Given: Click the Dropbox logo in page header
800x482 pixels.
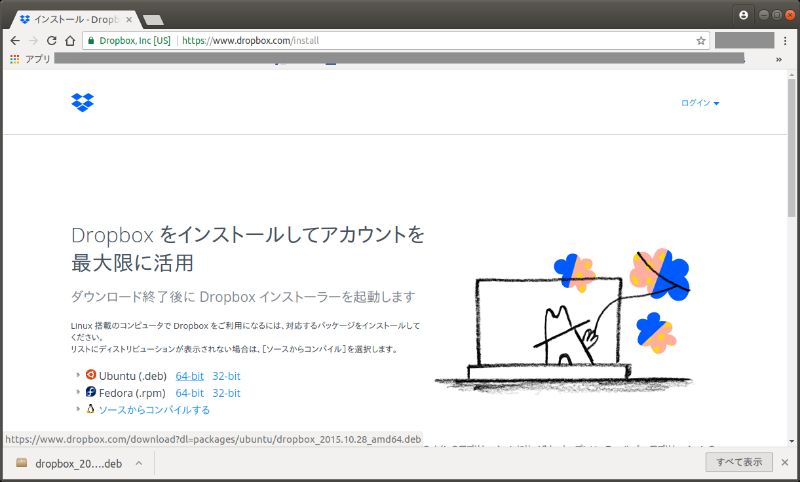Looking at the screenshot, I should (83, 103).
